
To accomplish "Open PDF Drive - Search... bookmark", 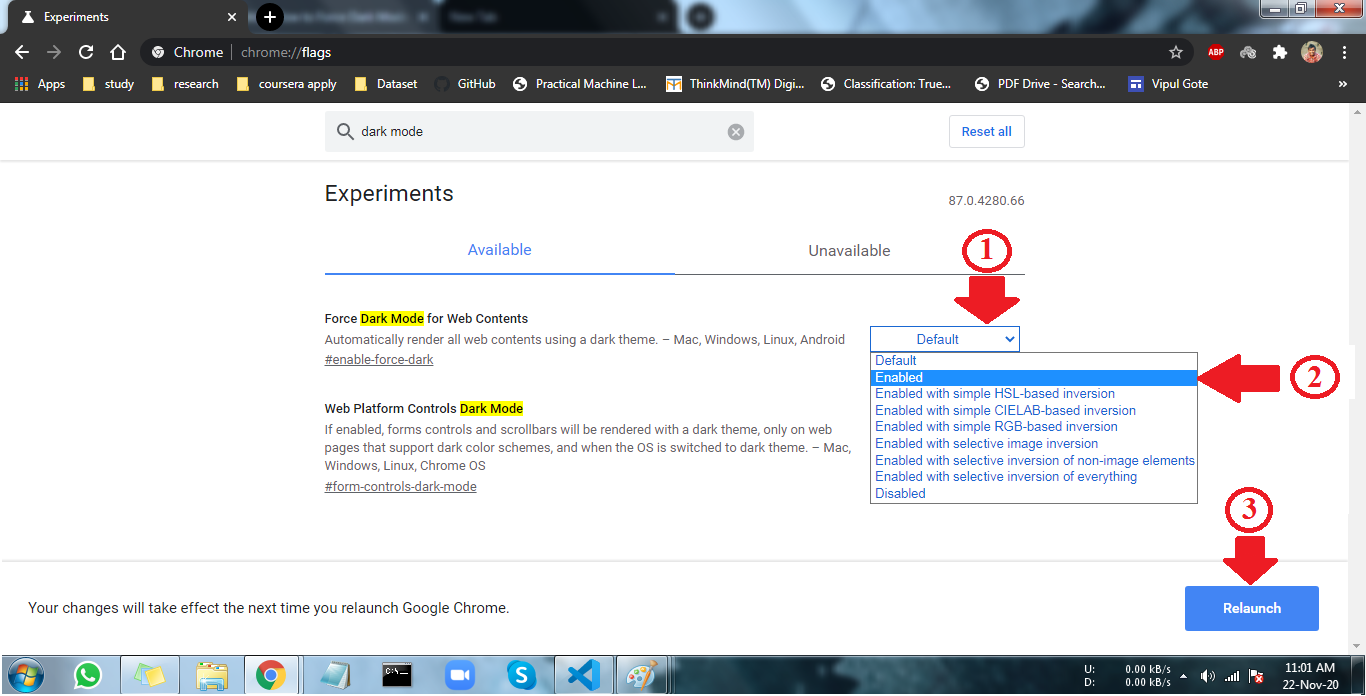I will click(1040, 84).
